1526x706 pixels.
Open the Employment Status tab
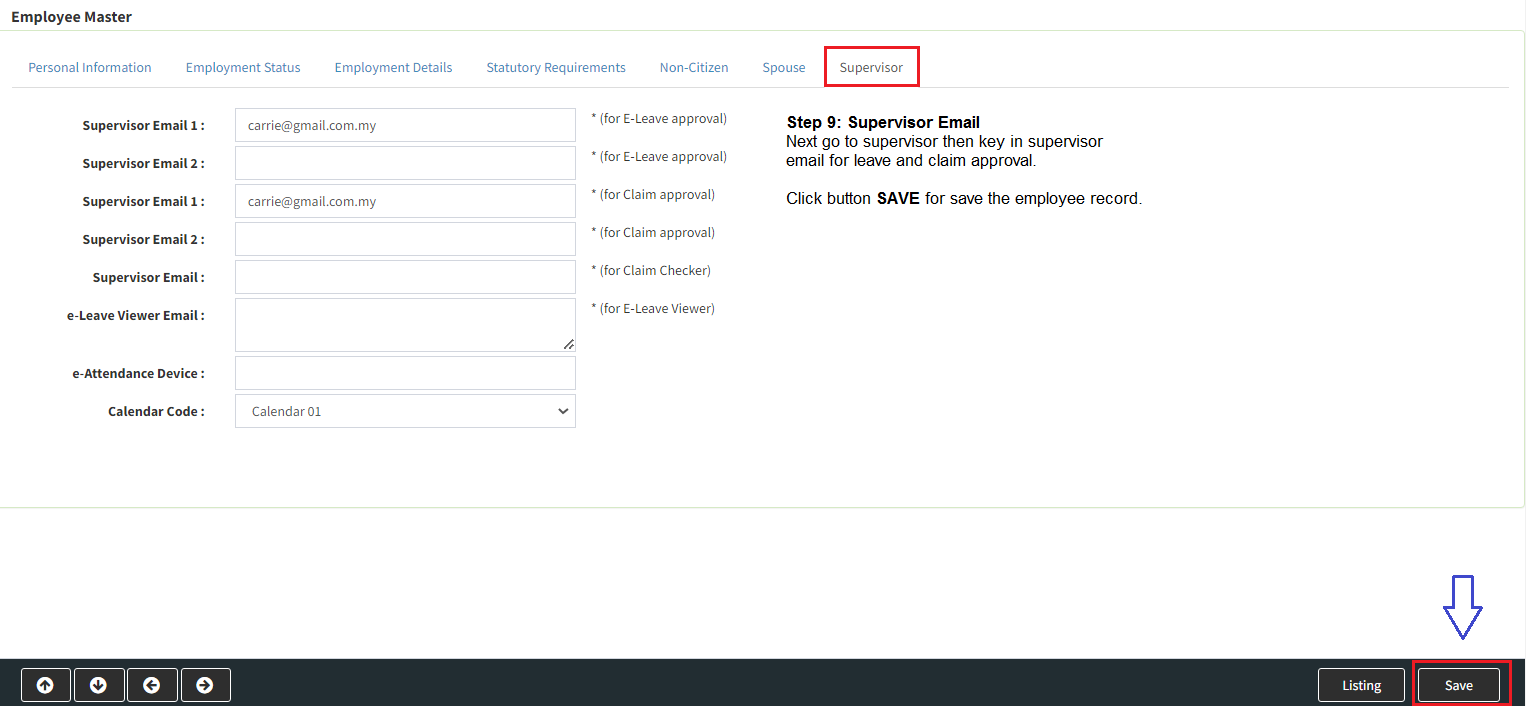tap(243, 67)
